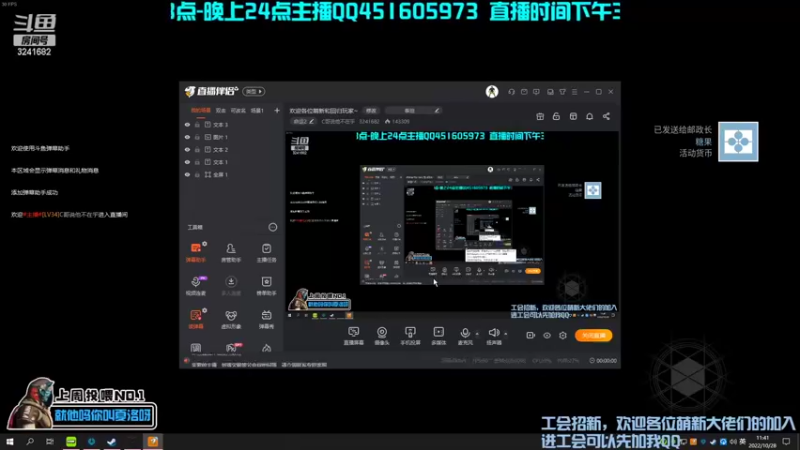This screenshot has height=450, width=800.
Task: Collapse the 工具箱 toolbox section
Action: [273, 227]
